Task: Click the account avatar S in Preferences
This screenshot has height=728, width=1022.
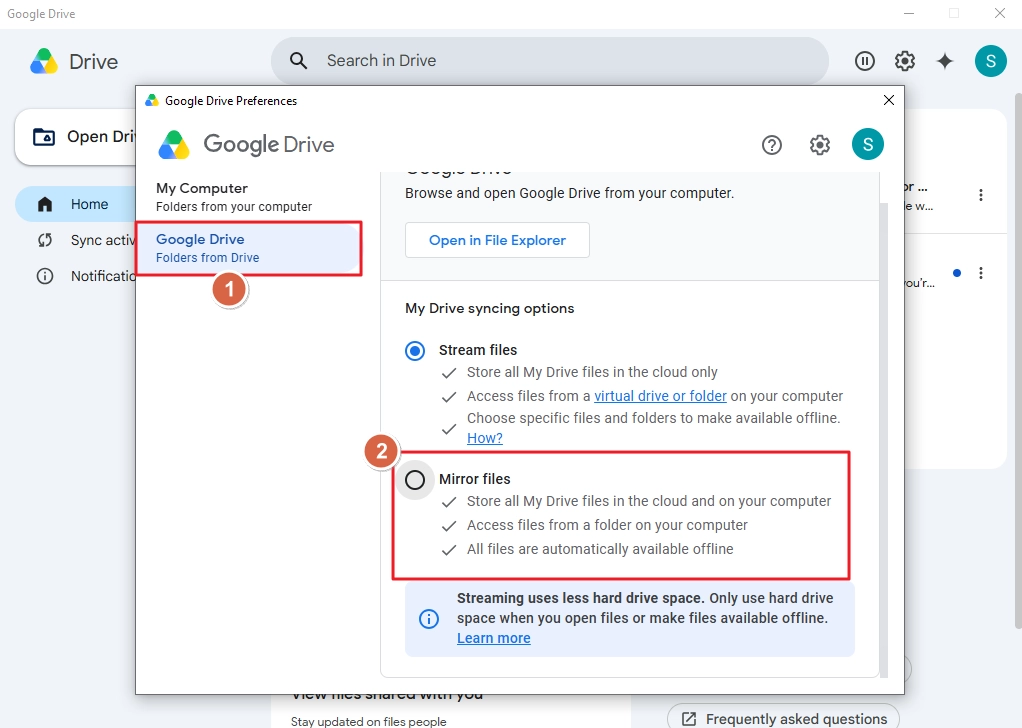Action: point(868,144)
